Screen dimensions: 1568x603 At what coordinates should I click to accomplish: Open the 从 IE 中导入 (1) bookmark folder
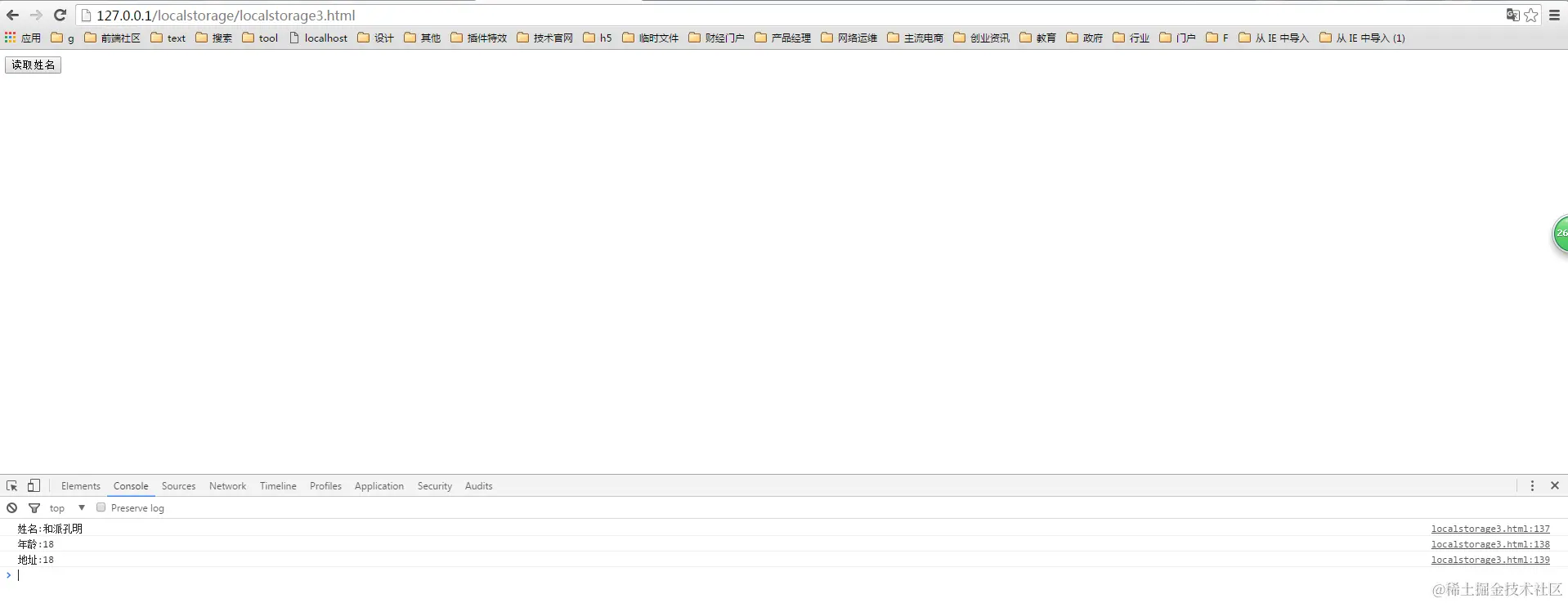pos(1363,38)
